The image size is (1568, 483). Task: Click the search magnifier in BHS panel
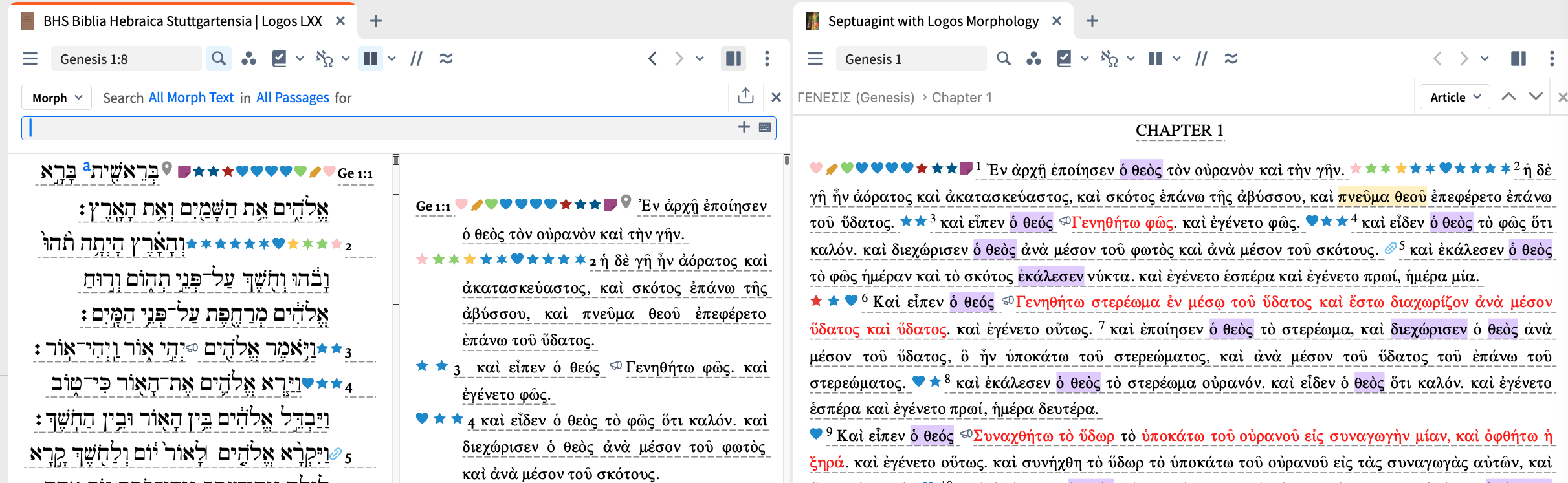[x=219, y=59]
